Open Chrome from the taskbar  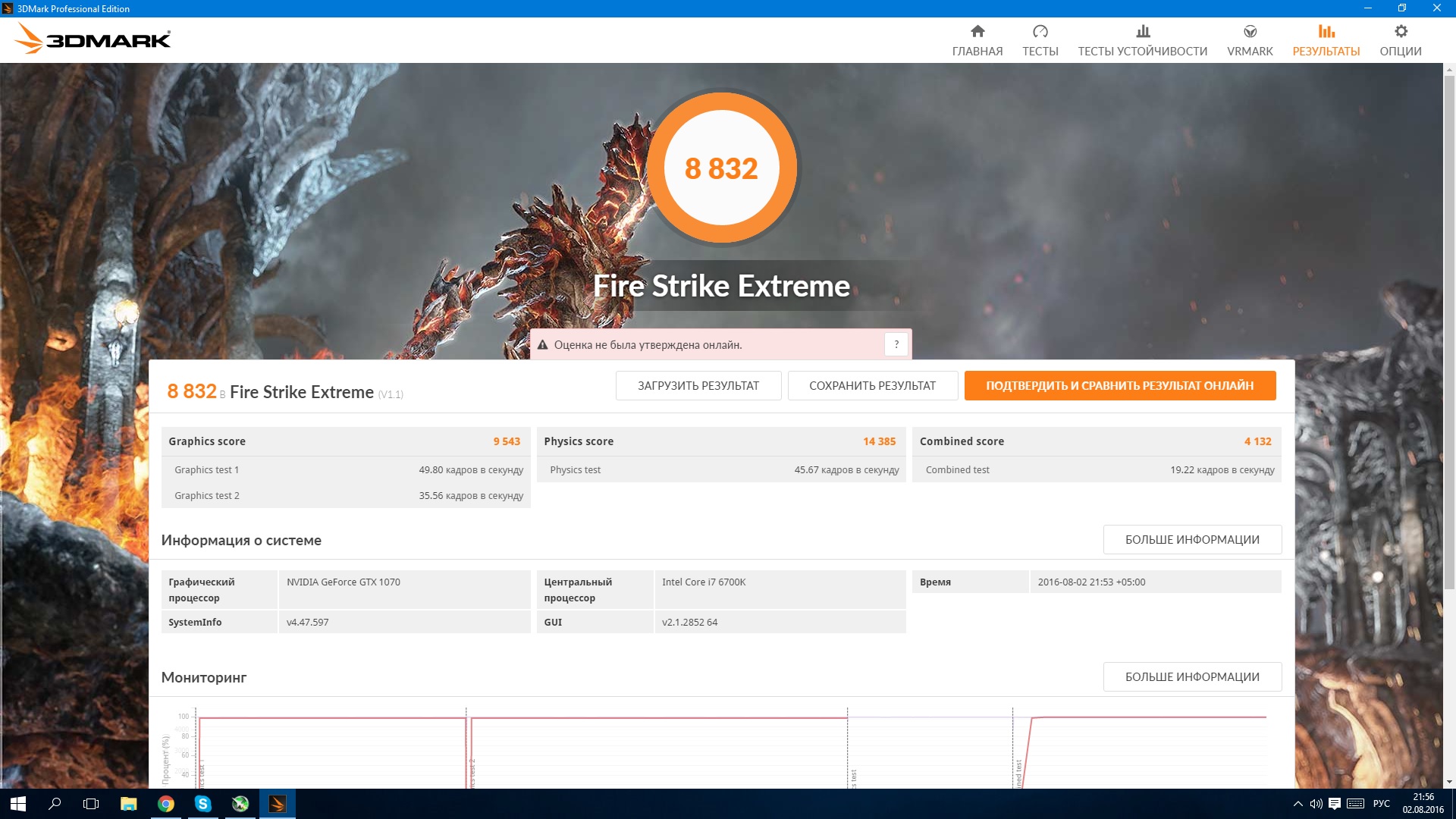pyautogui.click(x=165, y=804)
